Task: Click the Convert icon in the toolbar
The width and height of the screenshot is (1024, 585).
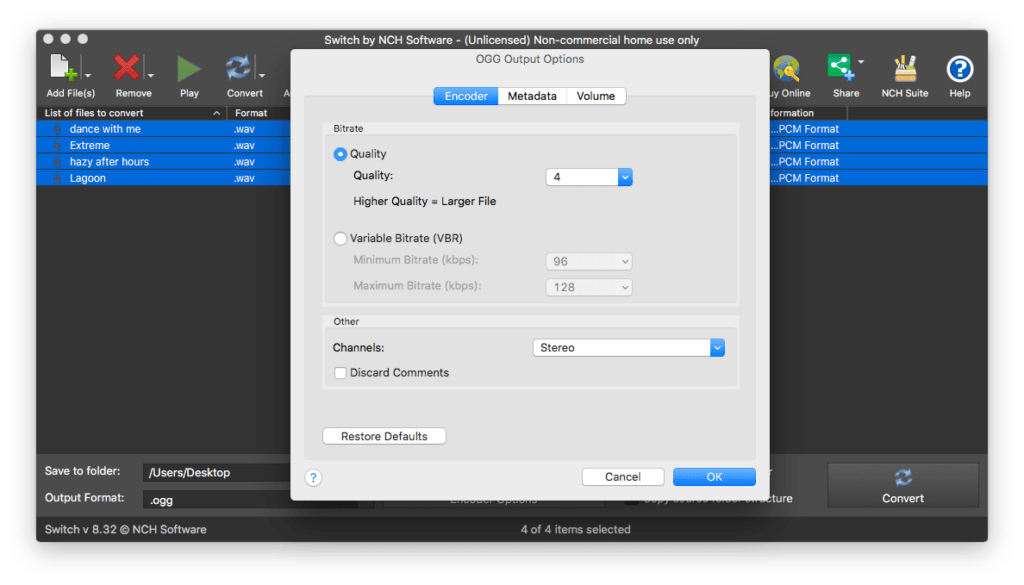Action: [238, 68]
